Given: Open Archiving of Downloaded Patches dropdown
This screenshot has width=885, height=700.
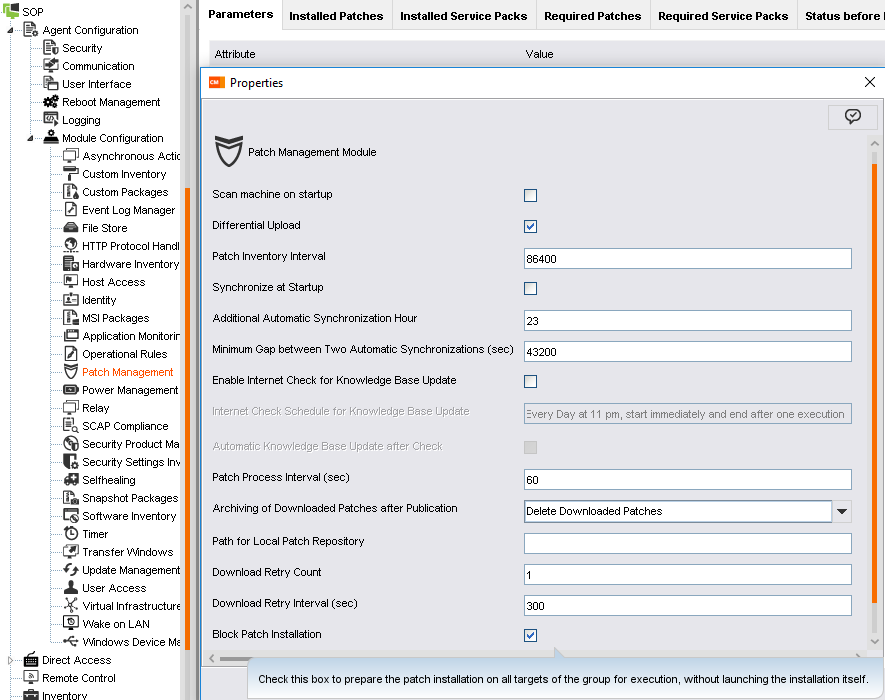Looking at the screenshot, I should click(x=842, y=512).
